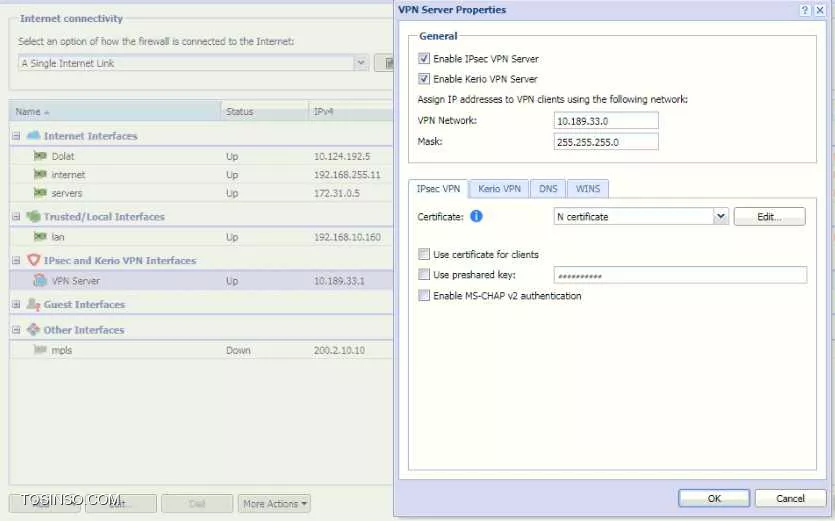835x521 pixels.
Task: Click the Up status of lan
Action: pos(232,237)
